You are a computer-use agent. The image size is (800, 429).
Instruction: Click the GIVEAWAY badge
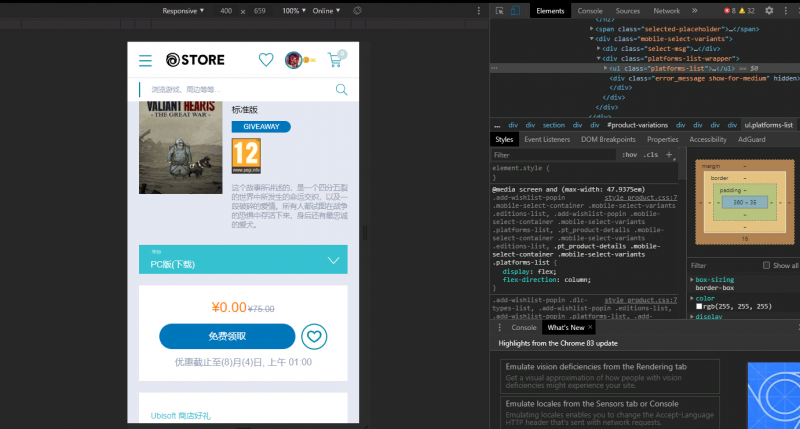(x=261, y=127)
